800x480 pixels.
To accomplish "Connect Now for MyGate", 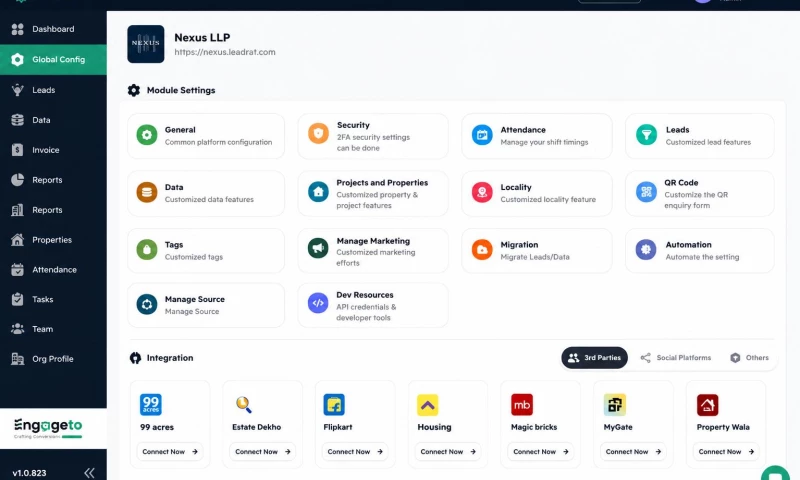I will (x=633, y=451).
